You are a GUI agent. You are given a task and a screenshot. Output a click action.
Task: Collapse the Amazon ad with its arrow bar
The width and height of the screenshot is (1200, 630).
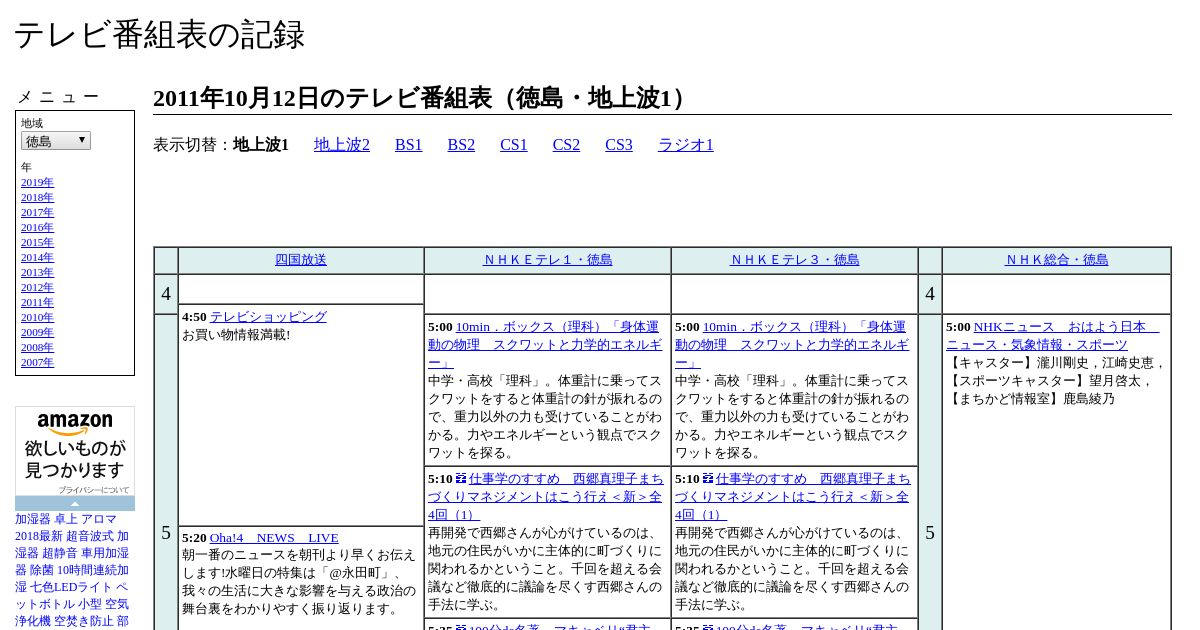75,503
